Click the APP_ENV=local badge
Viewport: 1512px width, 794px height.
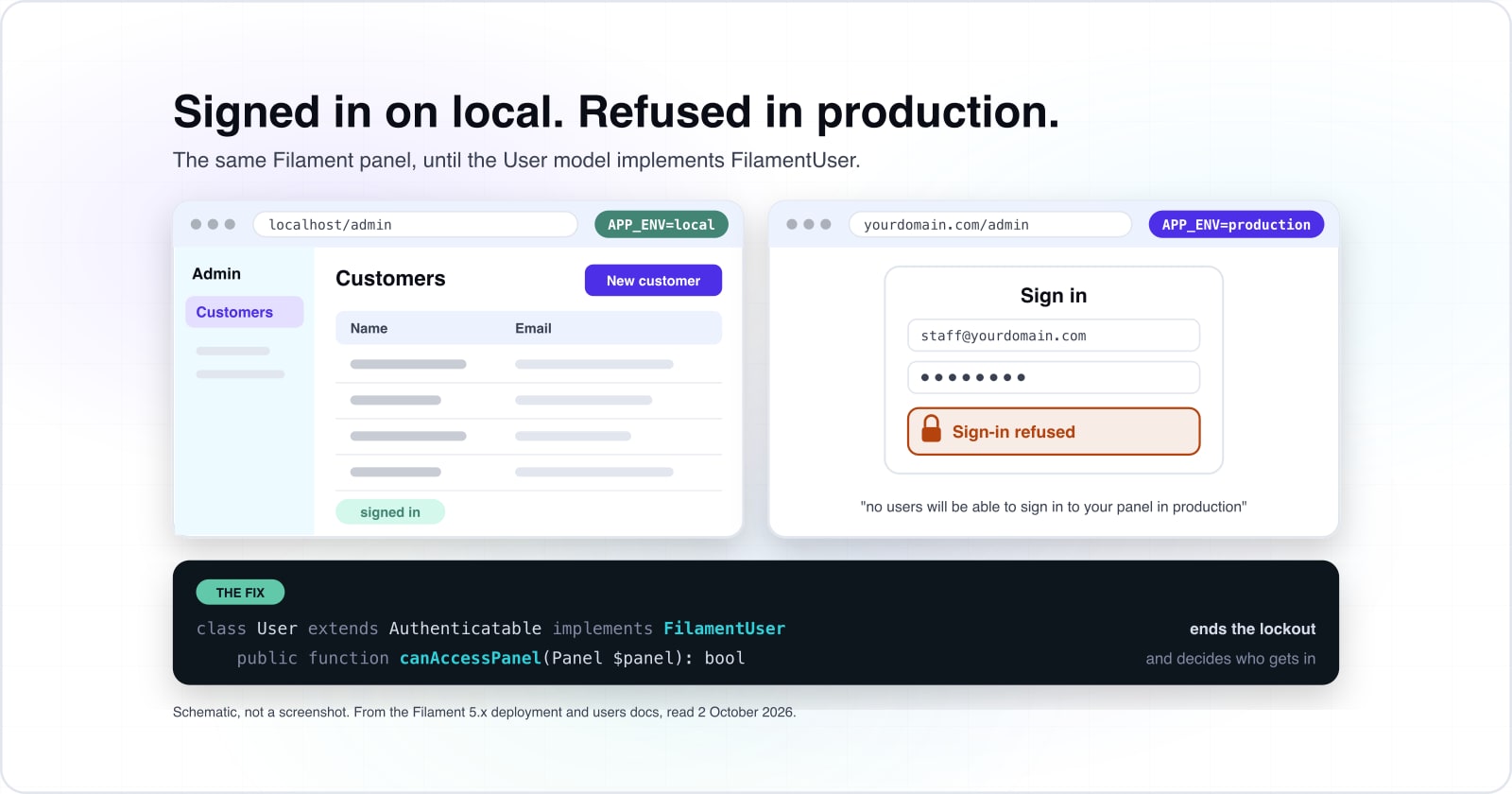pos(661,225)
